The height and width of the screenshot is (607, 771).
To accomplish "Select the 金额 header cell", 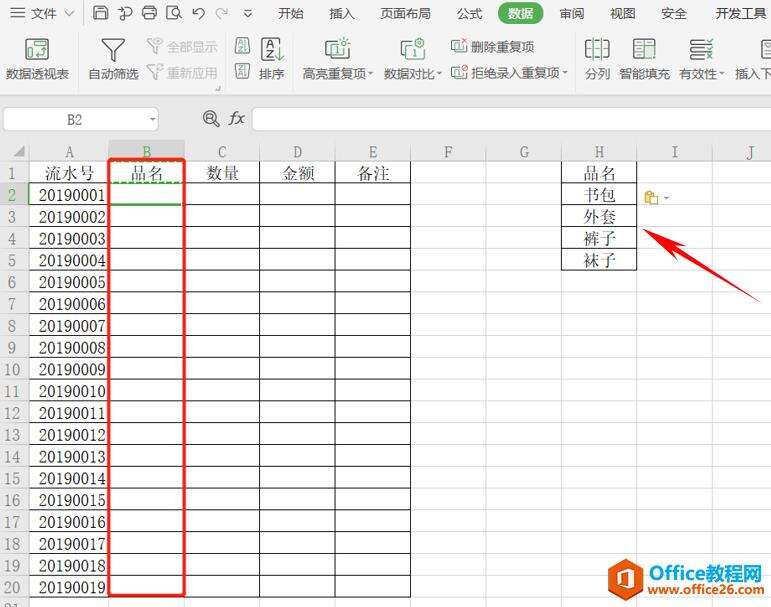I will (x=297, y=173).
